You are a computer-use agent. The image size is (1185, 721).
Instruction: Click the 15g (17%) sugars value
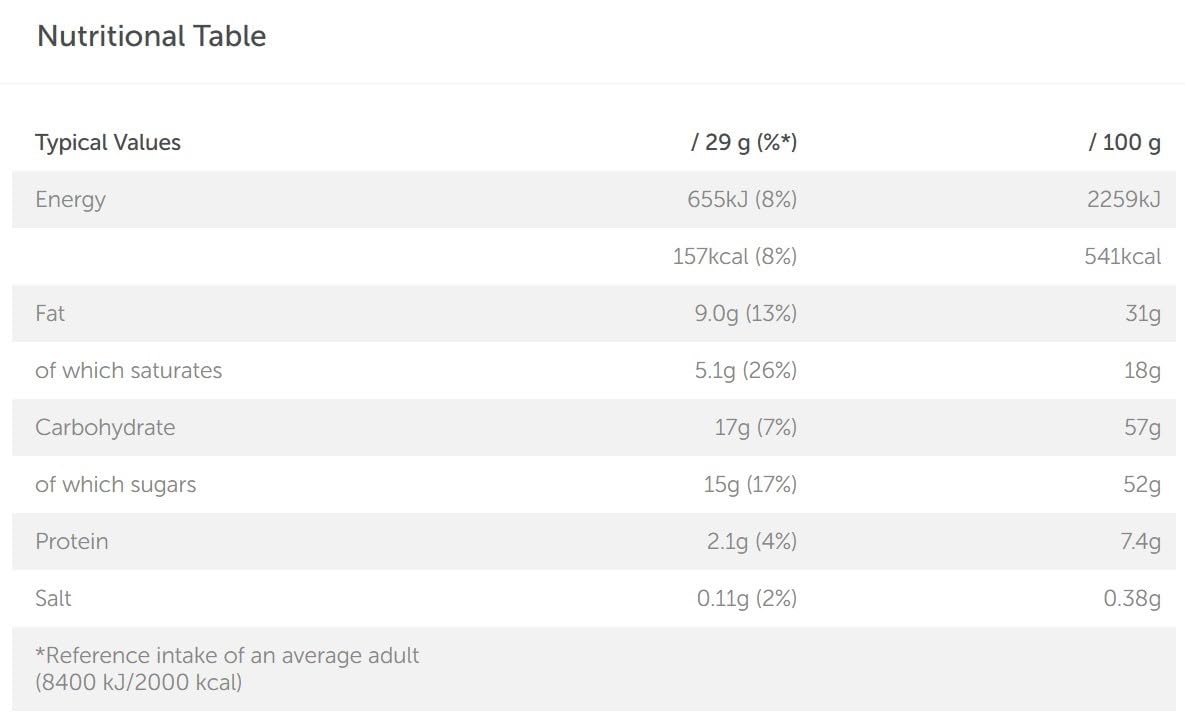tap(750, 485)
